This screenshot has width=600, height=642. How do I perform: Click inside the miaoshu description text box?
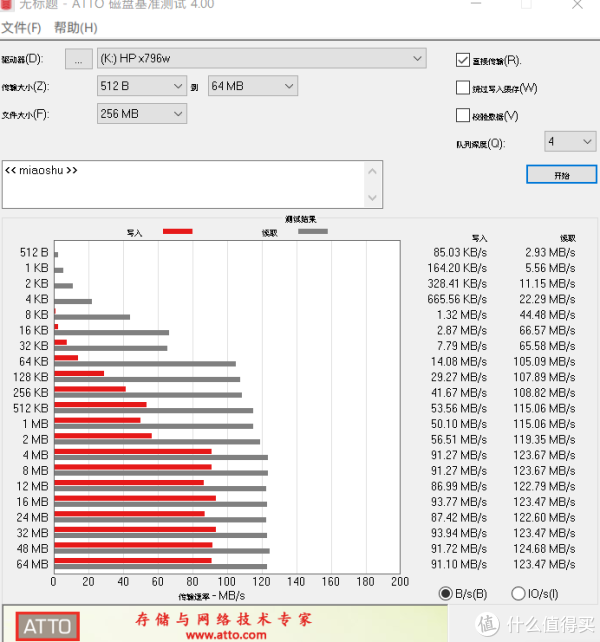tap(183, 185)
